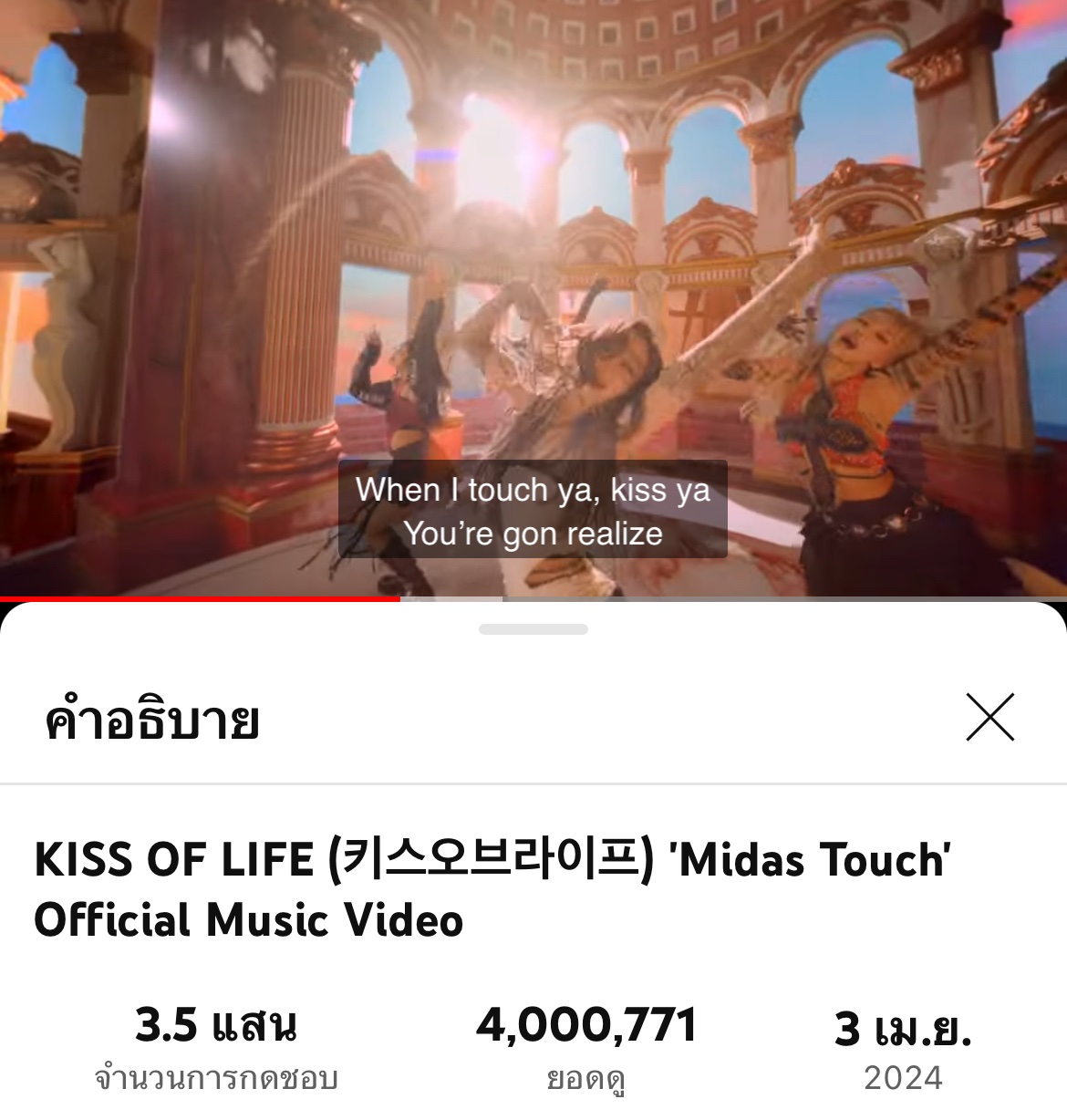Screen dimensions: 1067x1120
Task: Seek within the red played progress bar
Action: [200, 599]
